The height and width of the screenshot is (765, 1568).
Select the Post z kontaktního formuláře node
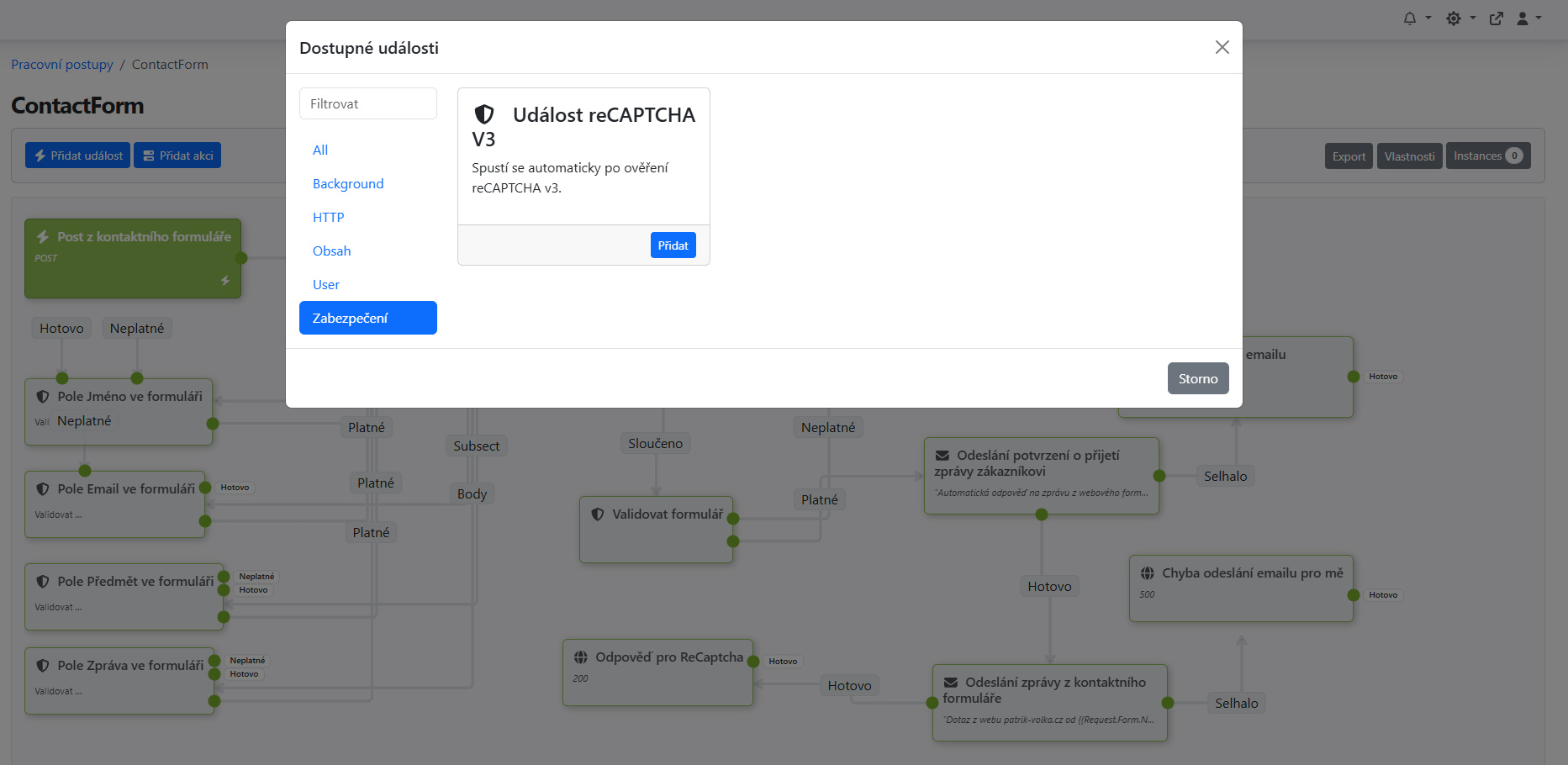coord(133,259)
